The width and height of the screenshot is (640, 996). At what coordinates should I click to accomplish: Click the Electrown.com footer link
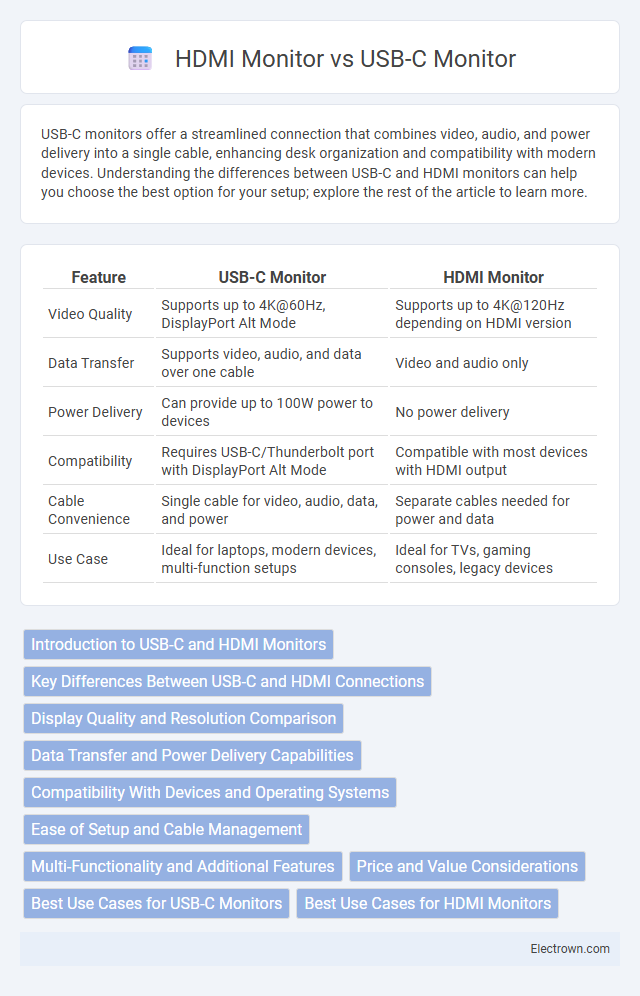(x=570, y=948)
